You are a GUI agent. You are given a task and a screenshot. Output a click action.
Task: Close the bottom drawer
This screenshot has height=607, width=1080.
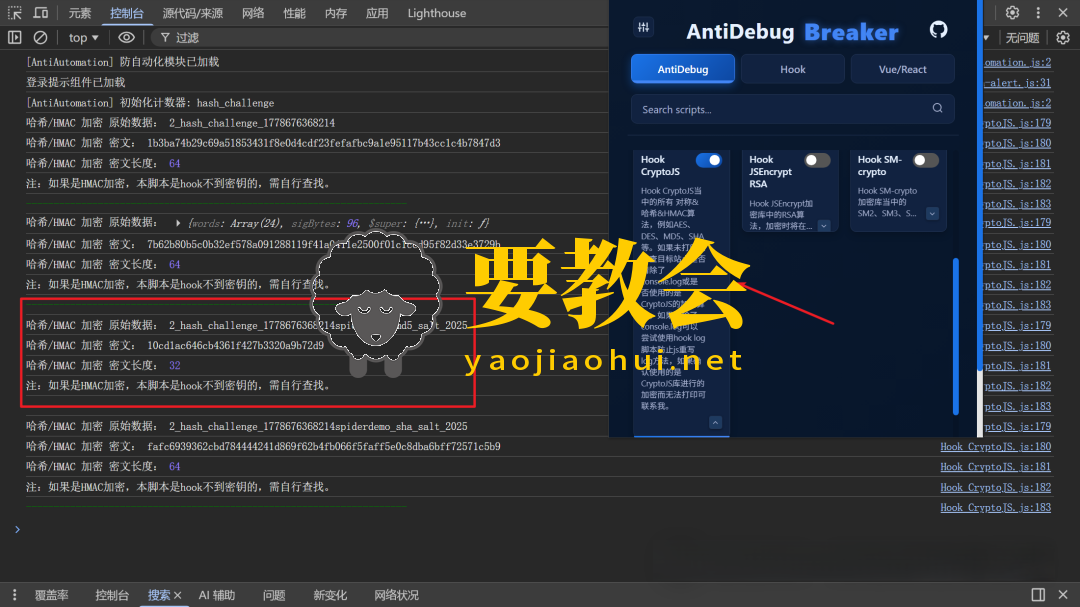(1063, 595)
